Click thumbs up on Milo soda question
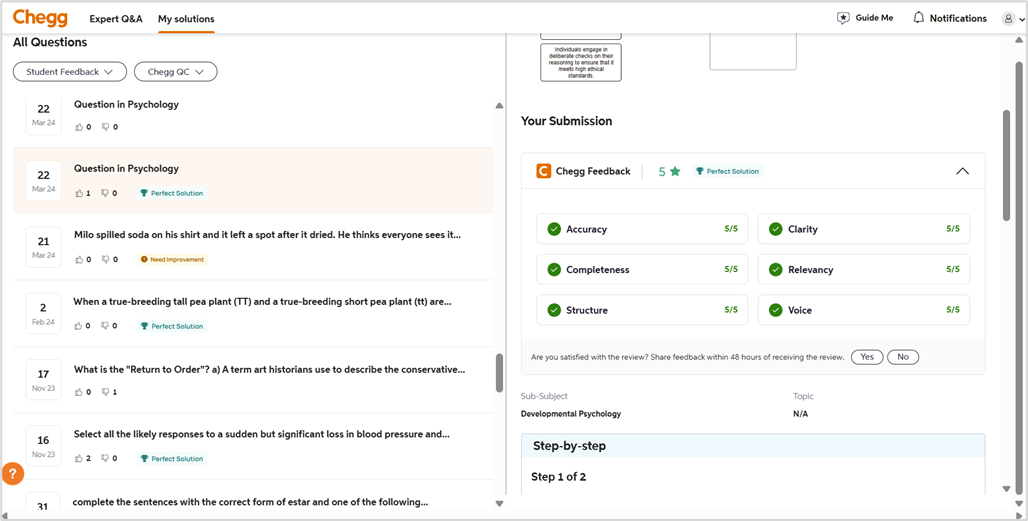The image size is (1028, 521). 79,260
